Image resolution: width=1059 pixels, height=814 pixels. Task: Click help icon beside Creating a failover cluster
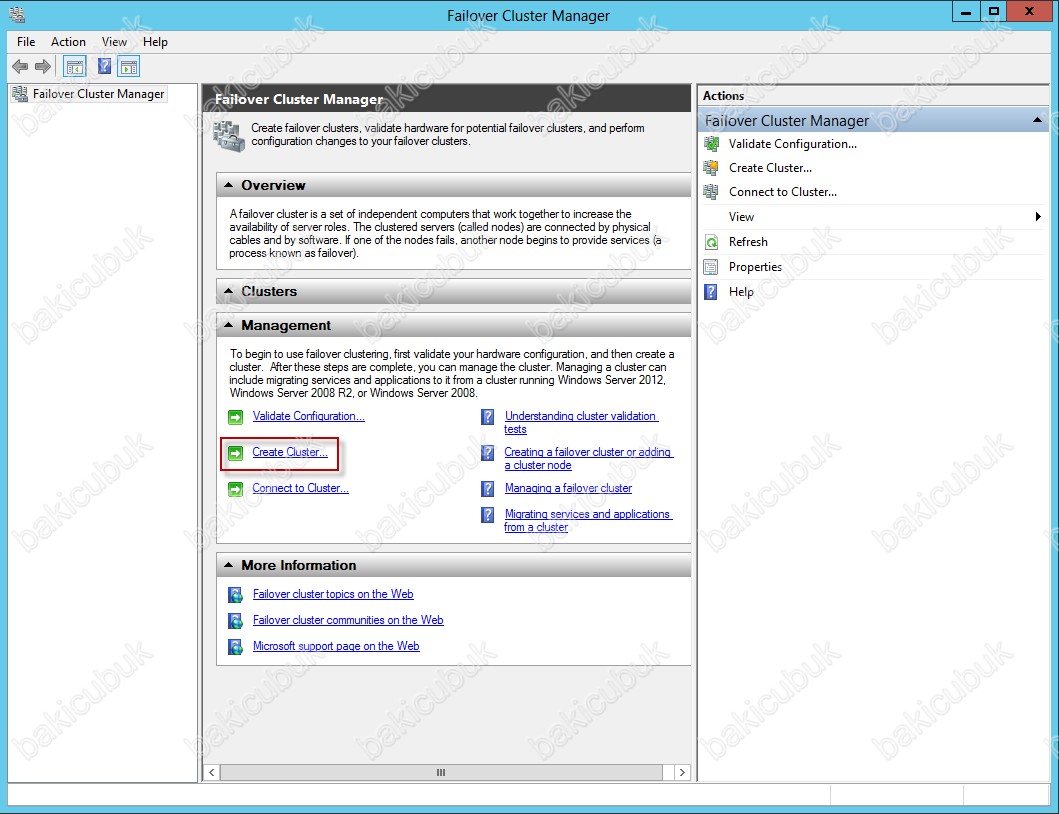click(x=488, y=453)
